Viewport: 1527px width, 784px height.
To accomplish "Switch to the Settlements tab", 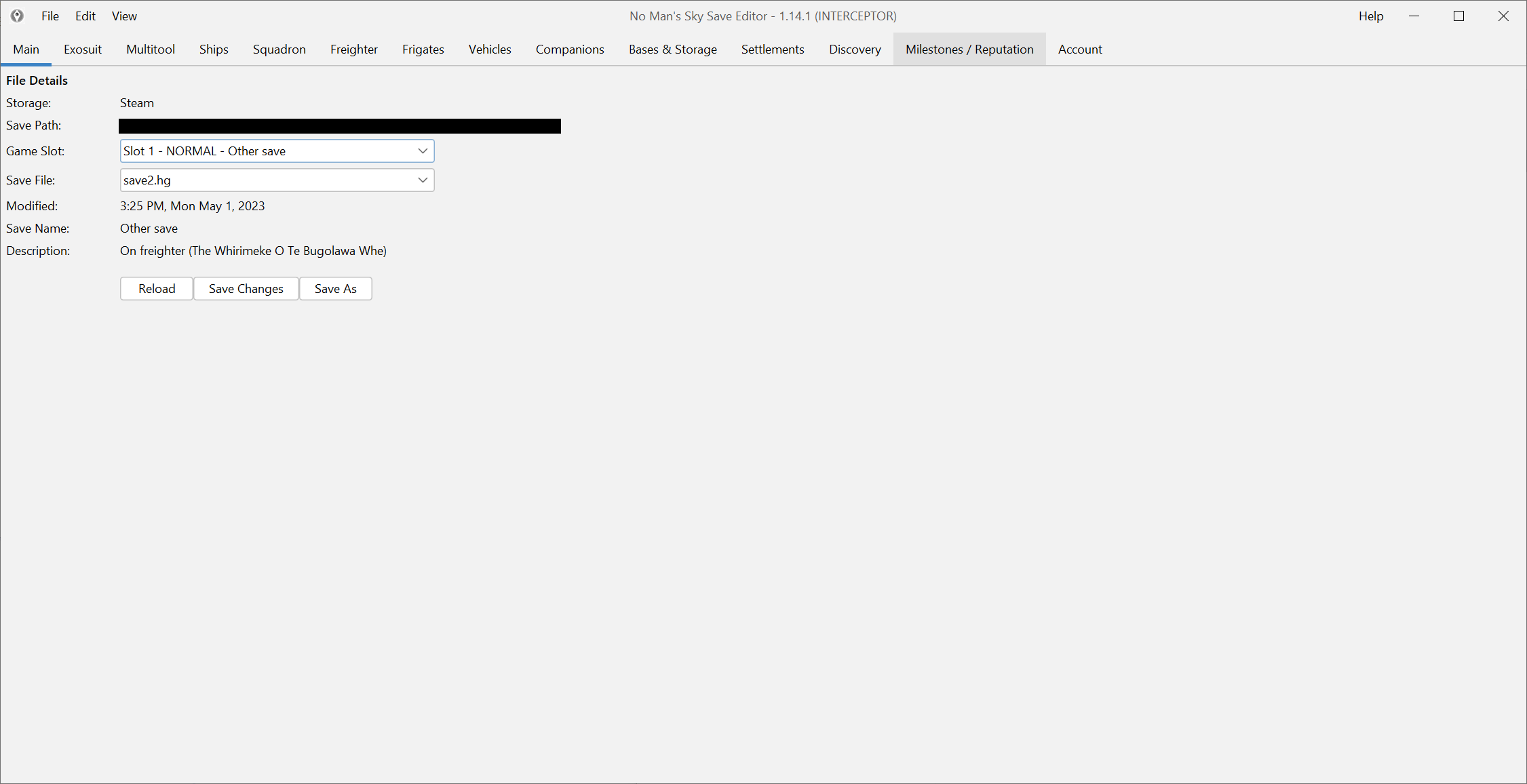I will [x=772, y=49].
